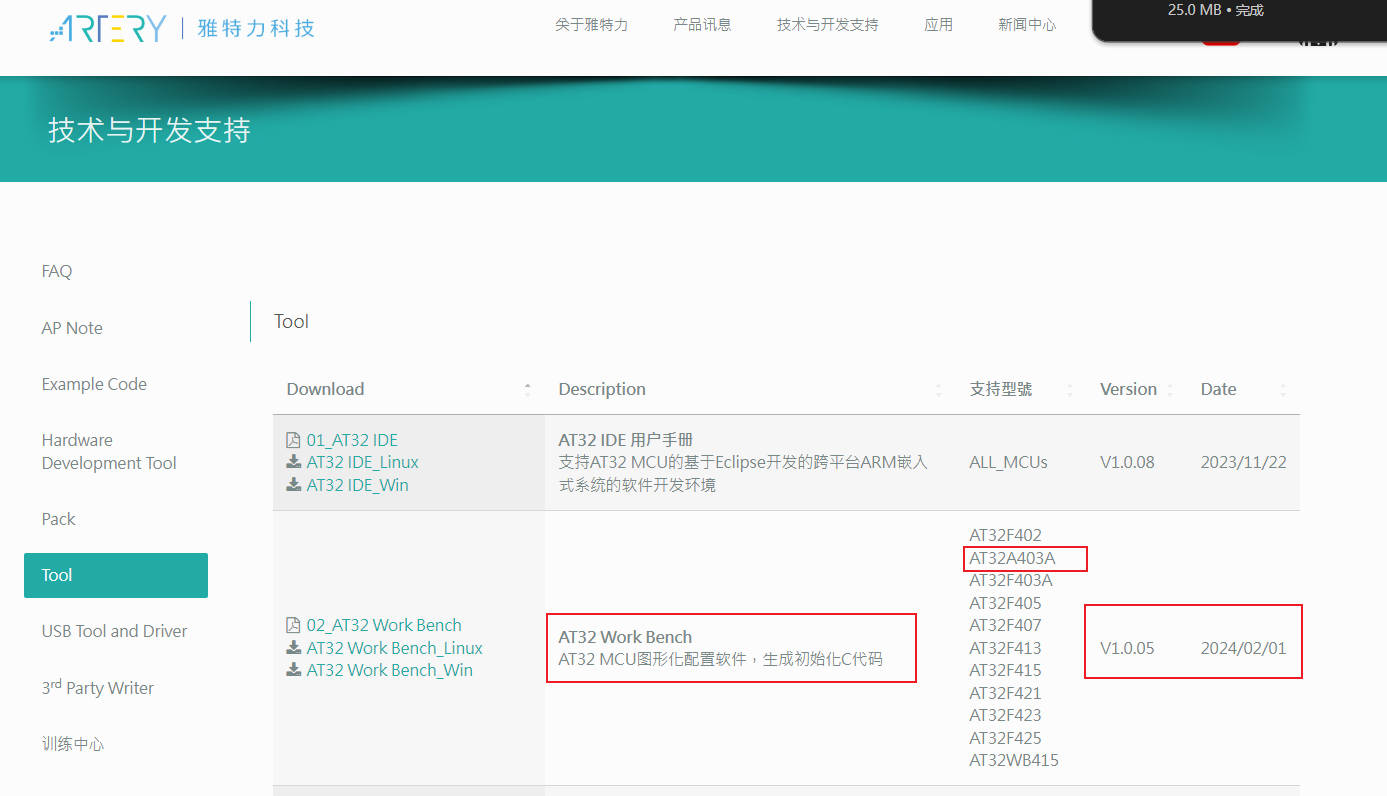This screenshot has width=1387, height=796.
Task: Open 训练中心 in the sidebar
Action: tap(73, 744)
